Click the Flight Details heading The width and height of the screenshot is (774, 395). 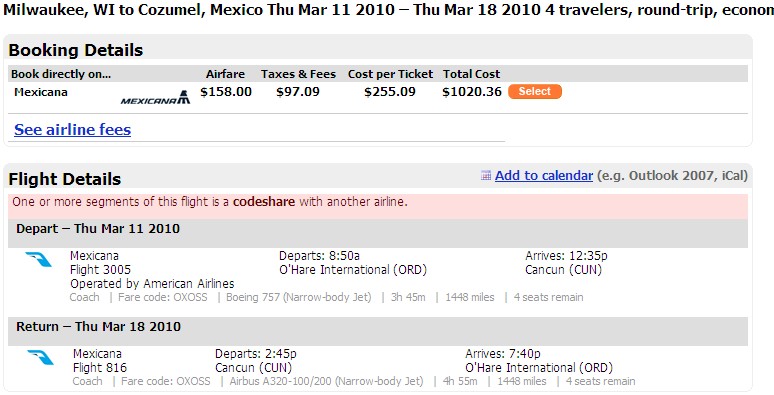[x=65, y=179]
